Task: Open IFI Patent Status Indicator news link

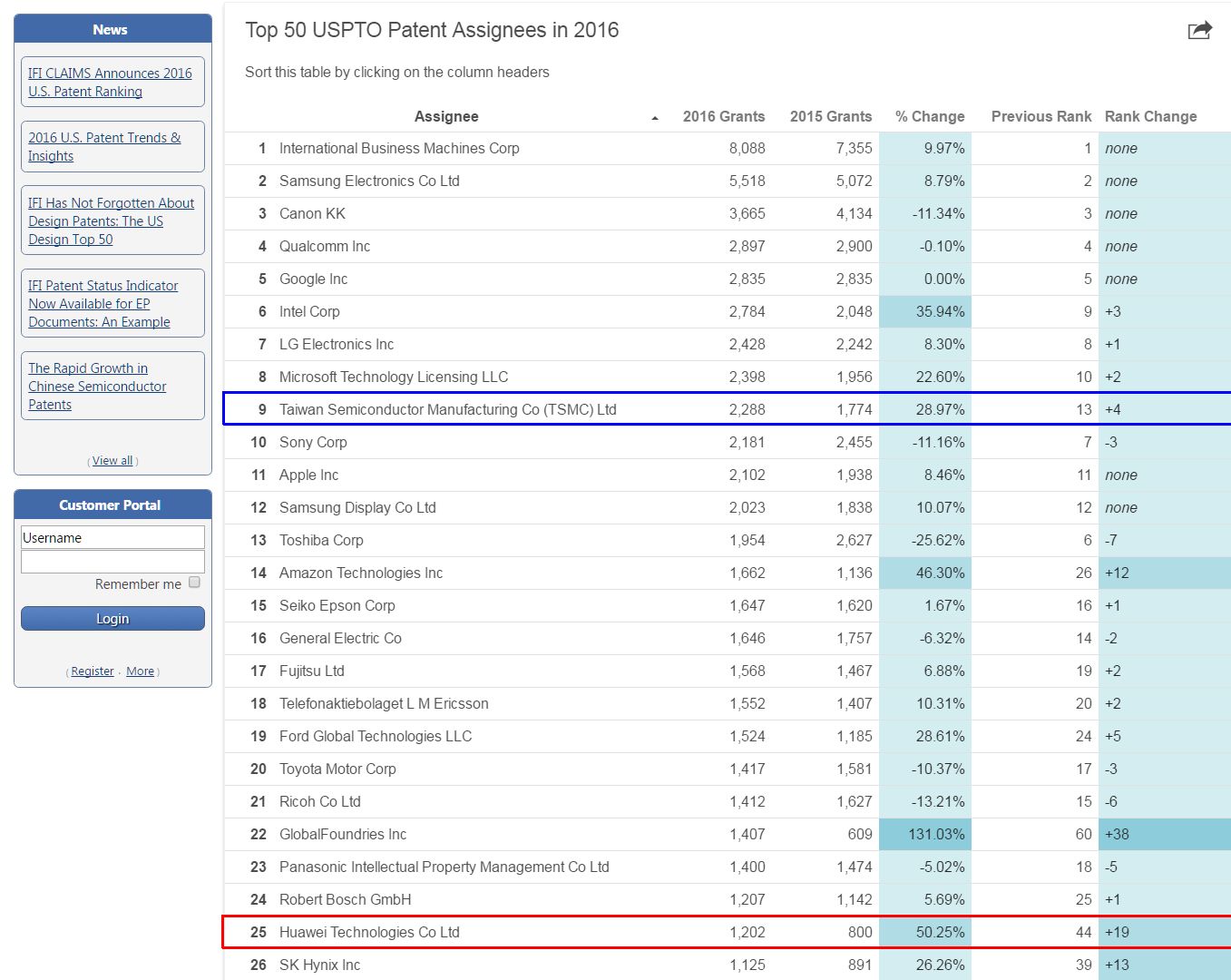Action: pos(103,303)
